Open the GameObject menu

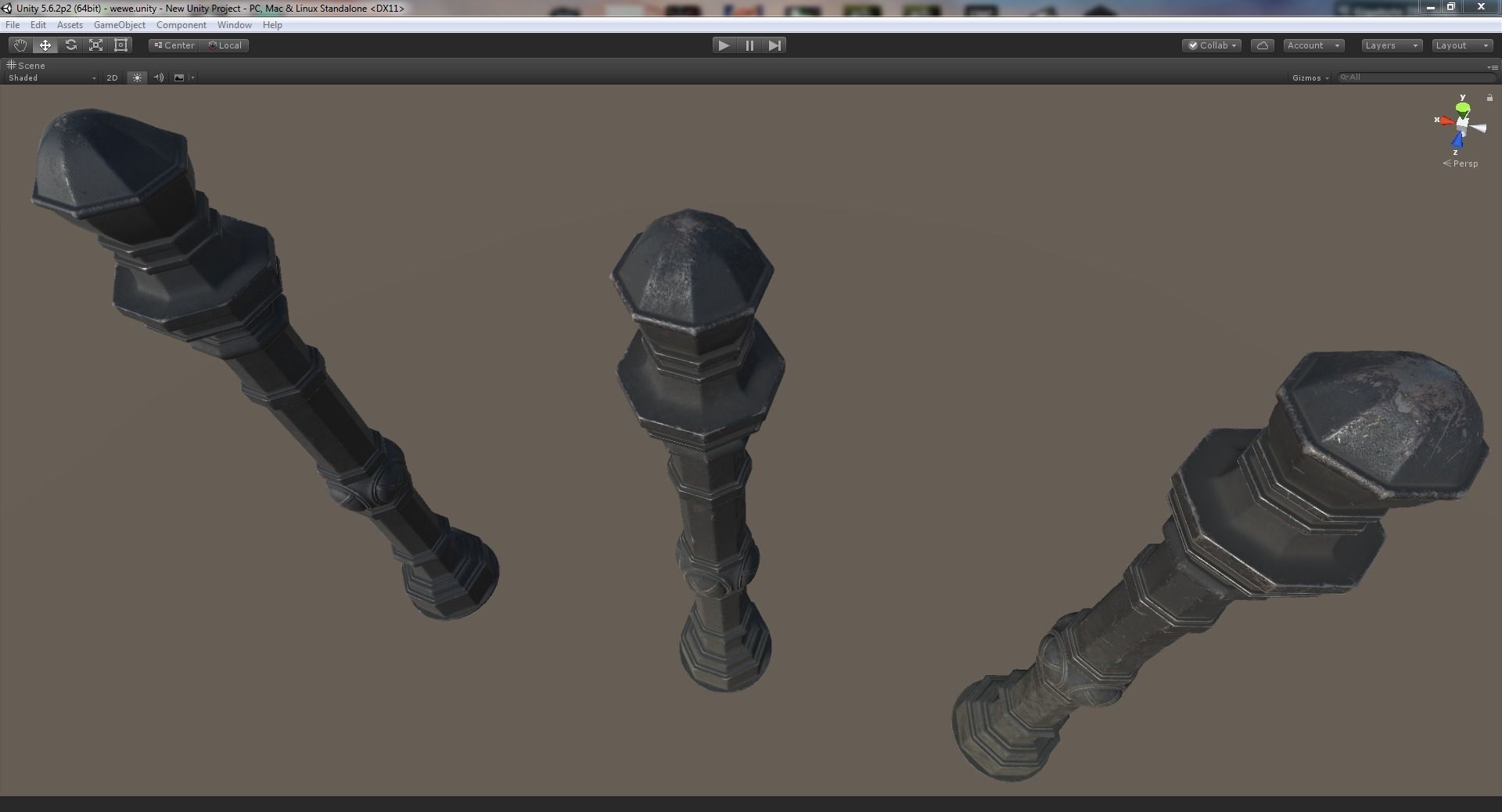[x=120, y=25]
